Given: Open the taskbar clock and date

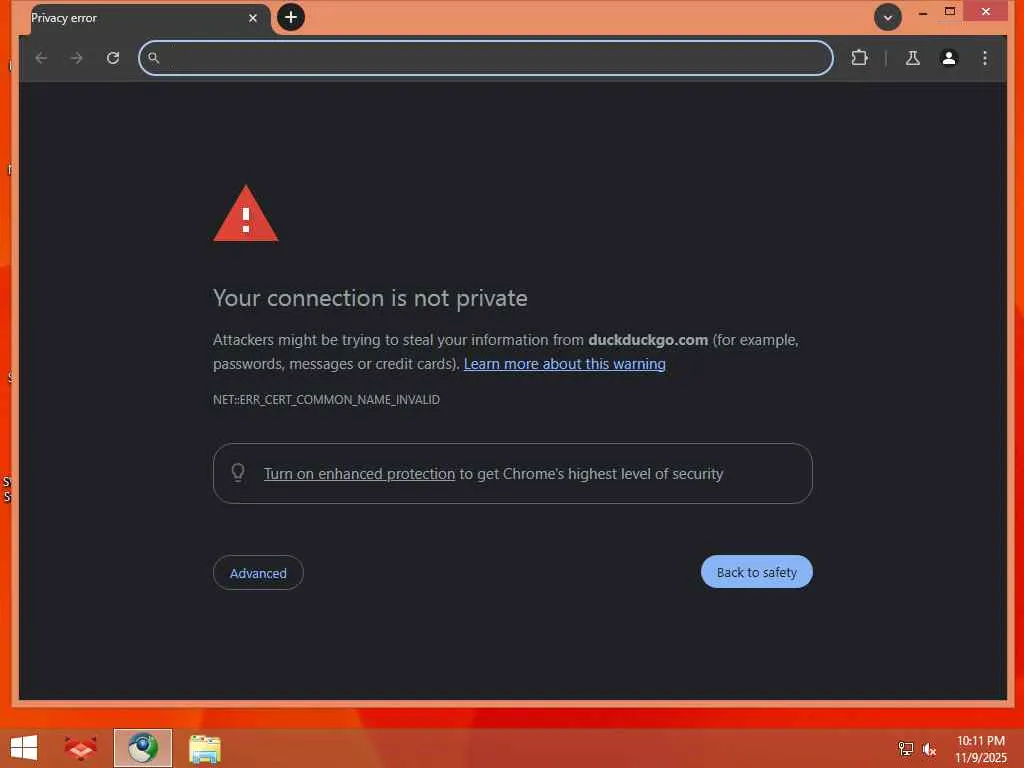Looking at the screenshot, I should click(980, 749).
